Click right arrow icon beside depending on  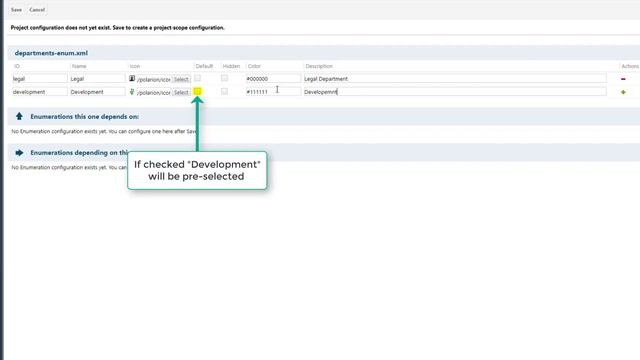19,153
